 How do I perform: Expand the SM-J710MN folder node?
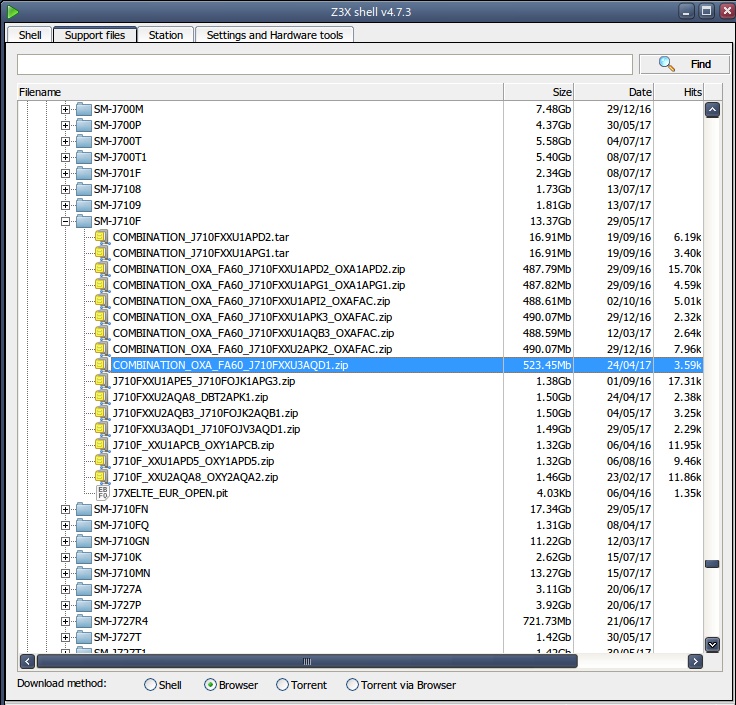[x=65, y=573]
